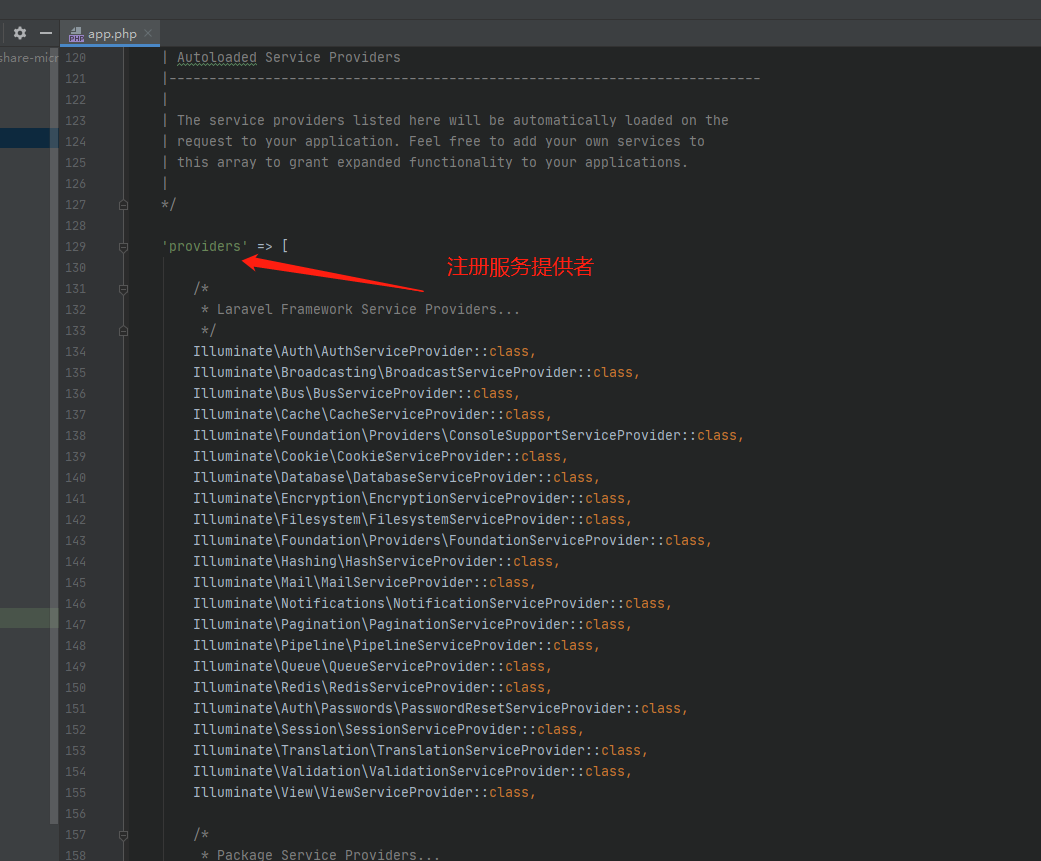The width and height of the screenshot is (1041, 861).
Task: Click the underlined word Autoloaded
Action: (217, 58)
